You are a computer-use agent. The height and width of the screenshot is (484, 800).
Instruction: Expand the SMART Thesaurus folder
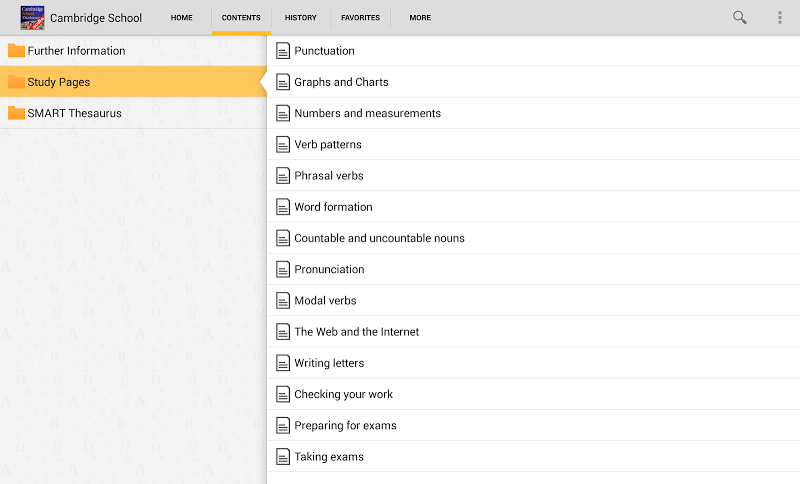pyautogui.click(x=75, y=113)
